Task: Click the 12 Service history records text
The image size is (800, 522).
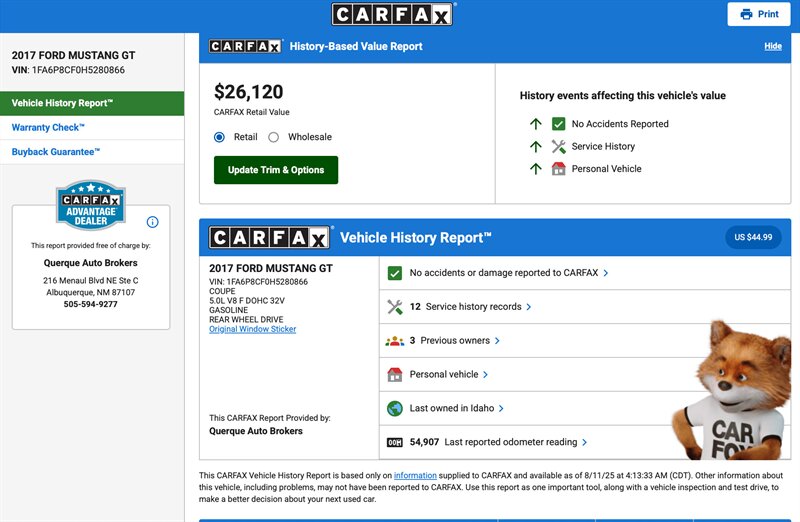Action: tap(465, 307)
